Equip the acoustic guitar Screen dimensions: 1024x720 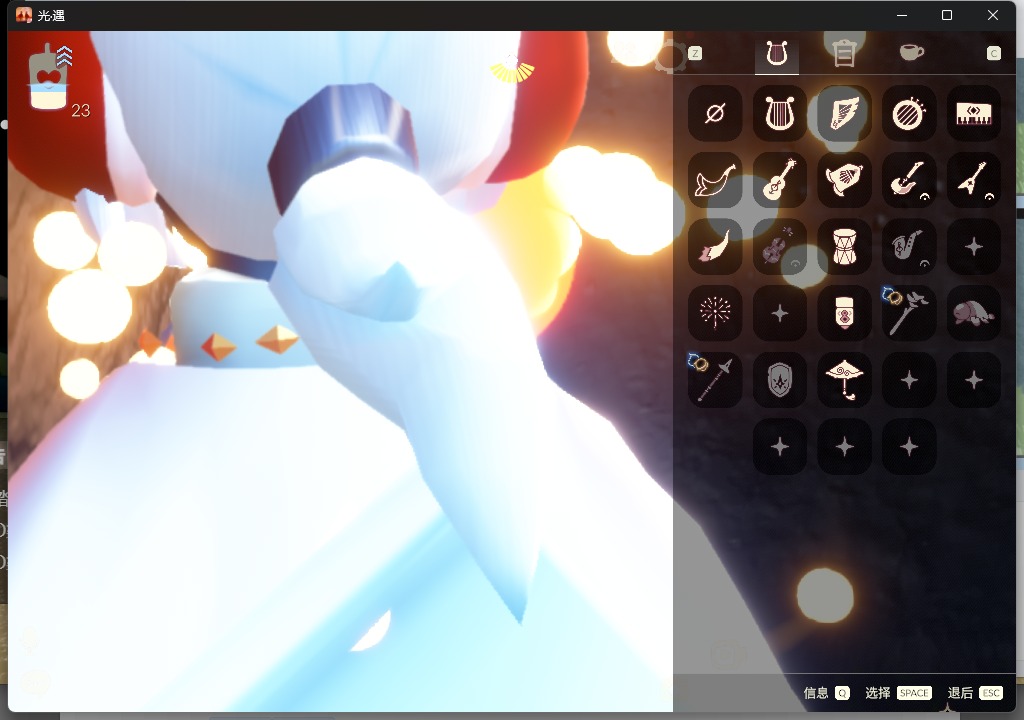(779, 180)
